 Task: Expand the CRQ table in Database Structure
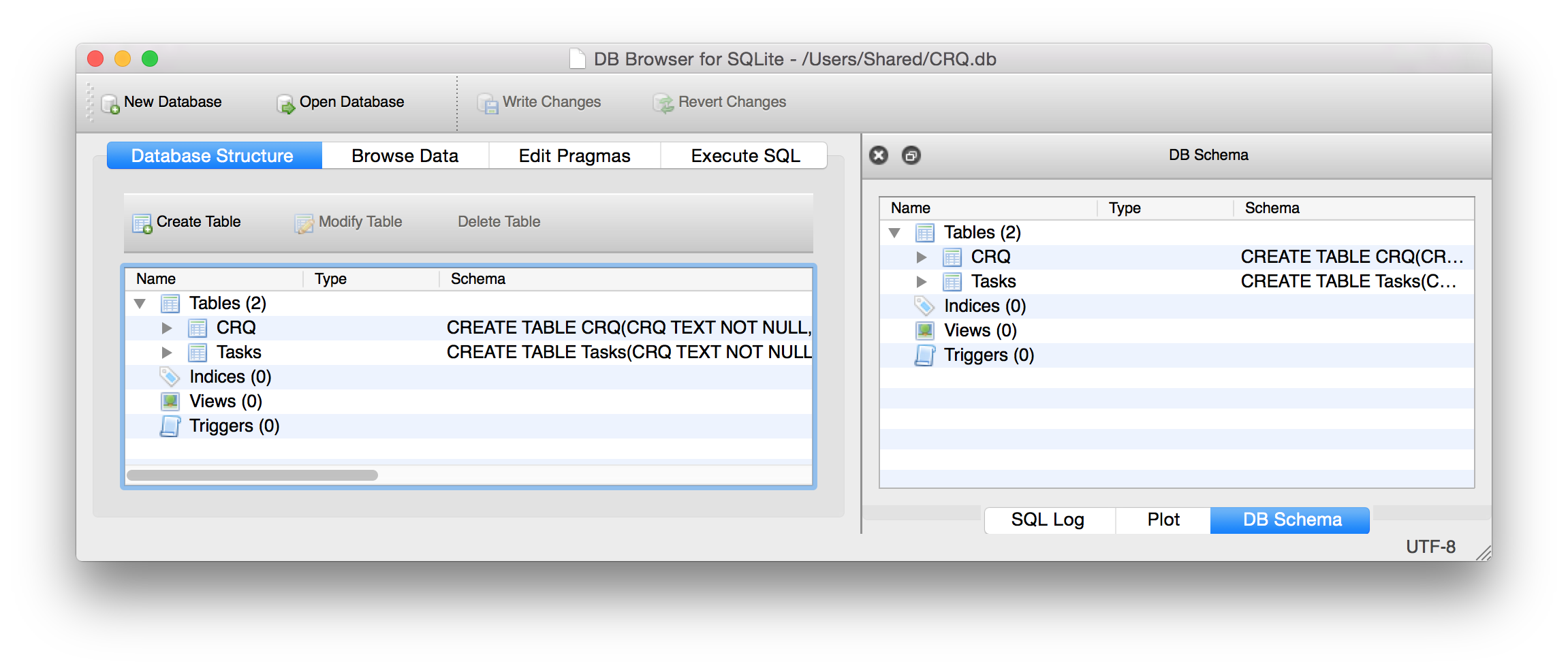click(167, 328)
